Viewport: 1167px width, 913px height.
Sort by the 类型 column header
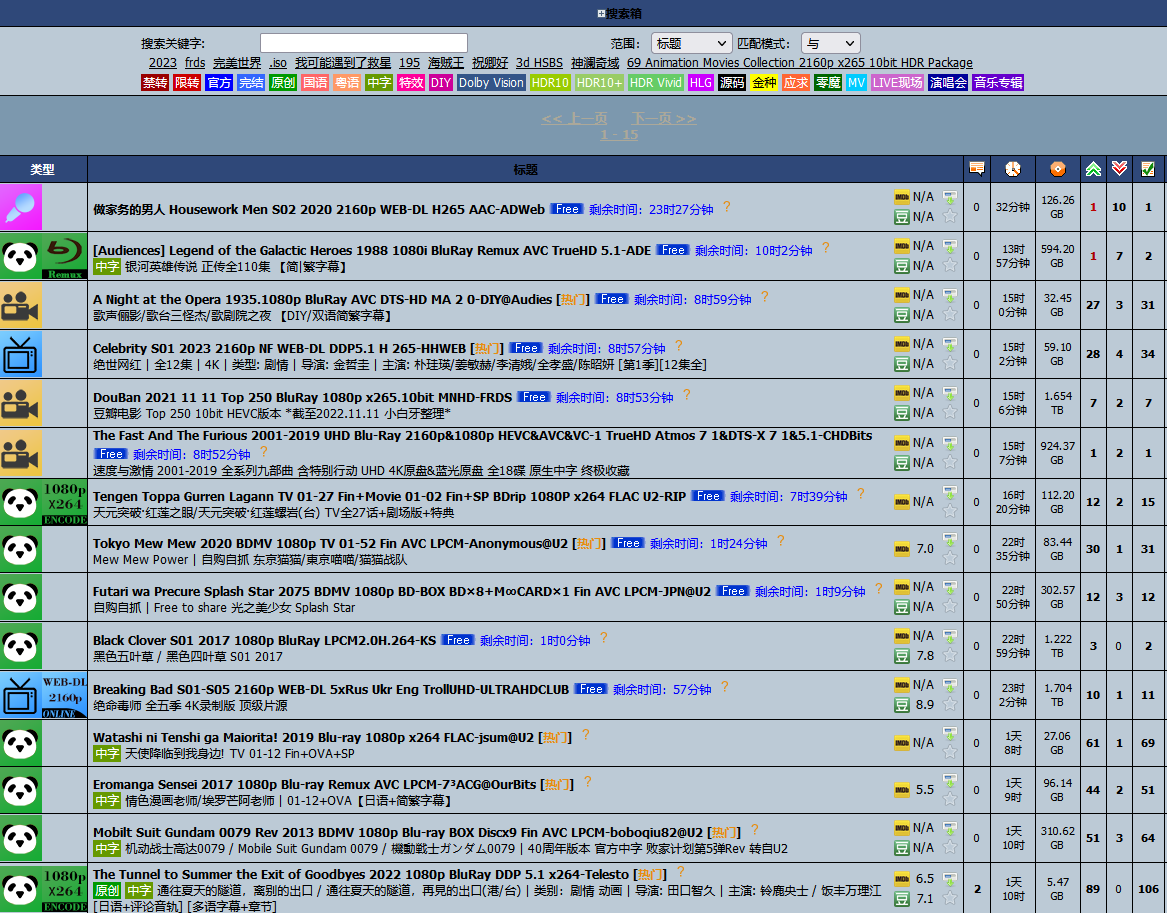click(x=42, y=170)
